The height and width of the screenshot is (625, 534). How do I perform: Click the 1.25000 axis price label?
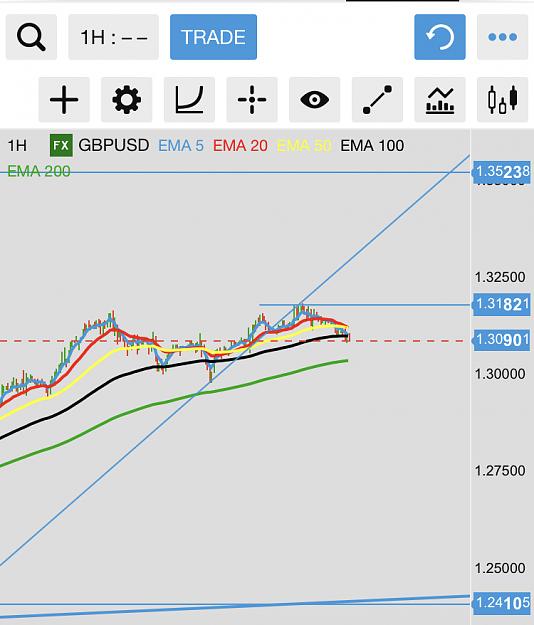tap(500, 568)
